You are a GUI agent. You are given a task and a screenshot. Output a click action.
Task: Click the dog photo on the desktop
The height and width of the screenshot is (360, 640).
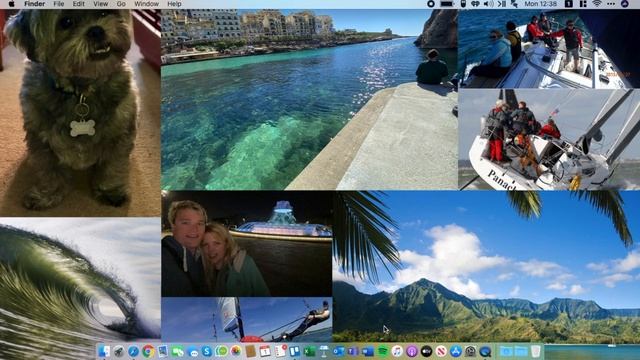80,112
